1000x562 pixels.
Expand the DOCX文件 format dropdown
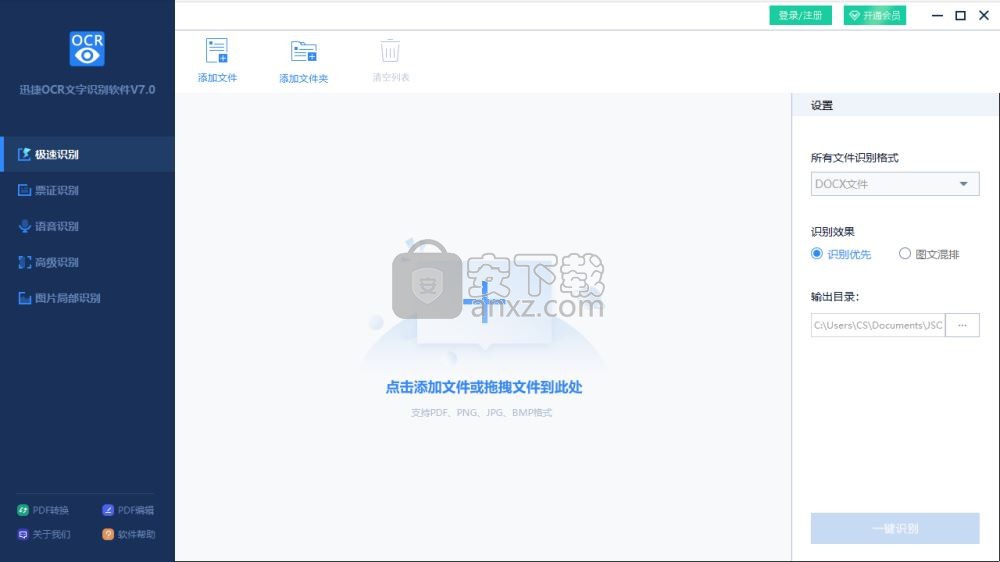[895, 184]
